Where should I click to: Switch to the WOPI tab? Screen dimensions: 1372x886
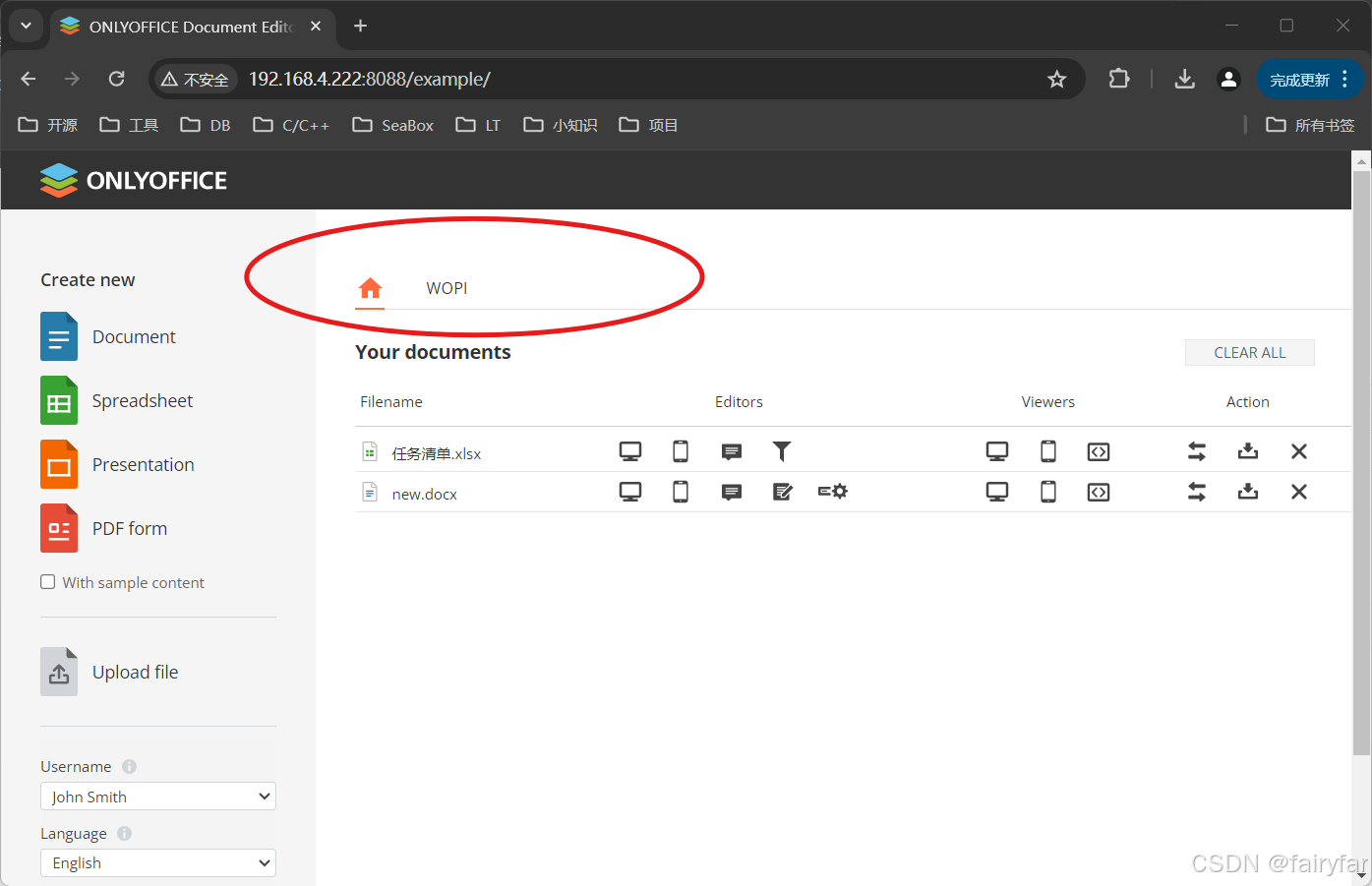447,287
